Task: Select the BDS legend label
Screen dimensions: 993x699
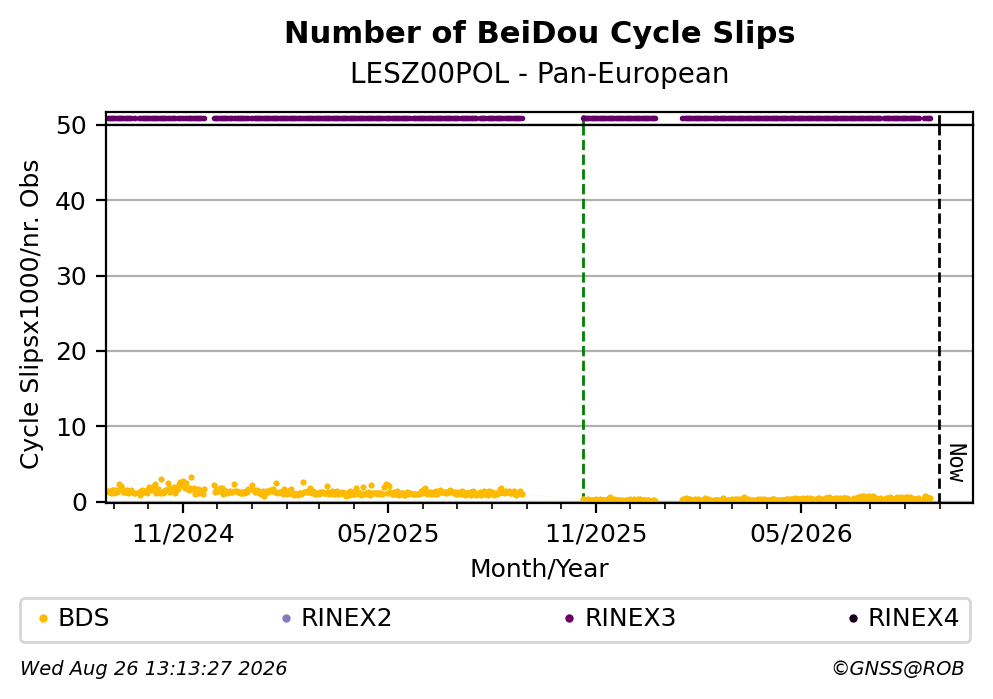Action: (x=84, y=618)
